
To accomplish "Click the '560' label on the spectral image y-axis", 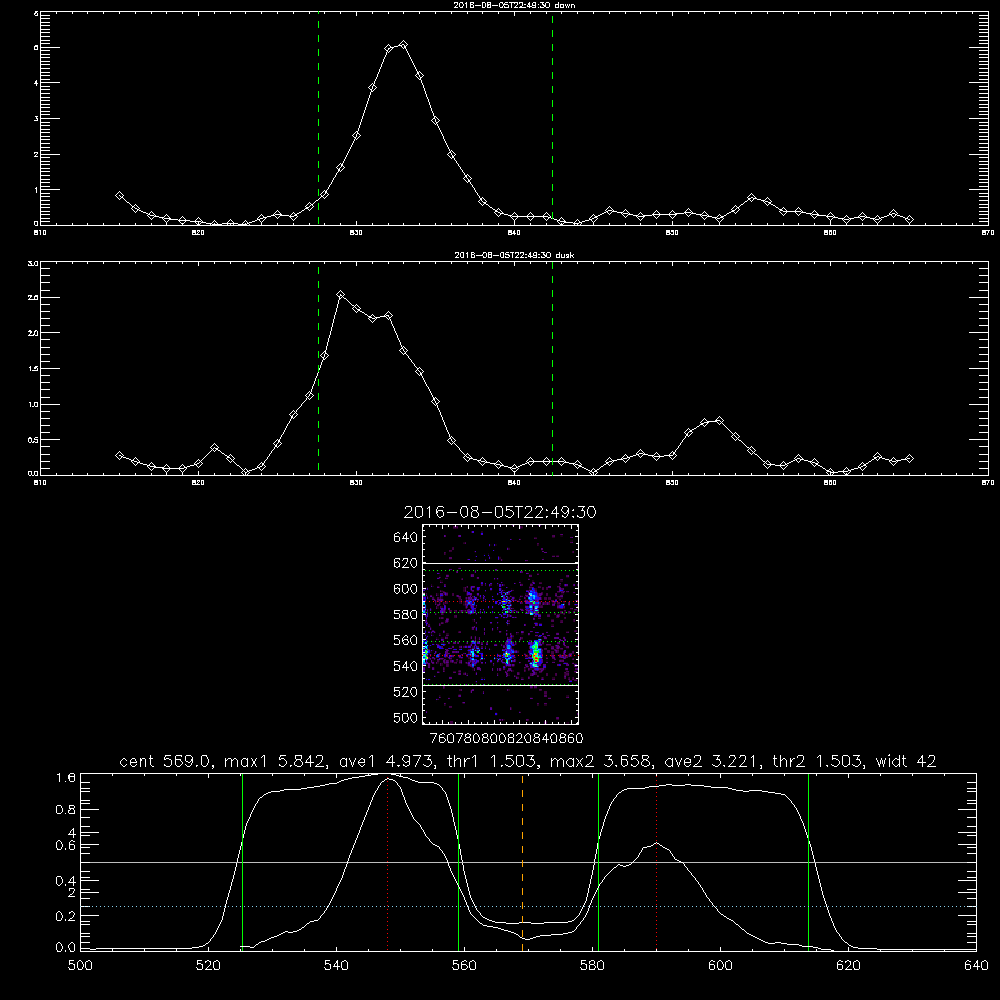I will [406, 640].
